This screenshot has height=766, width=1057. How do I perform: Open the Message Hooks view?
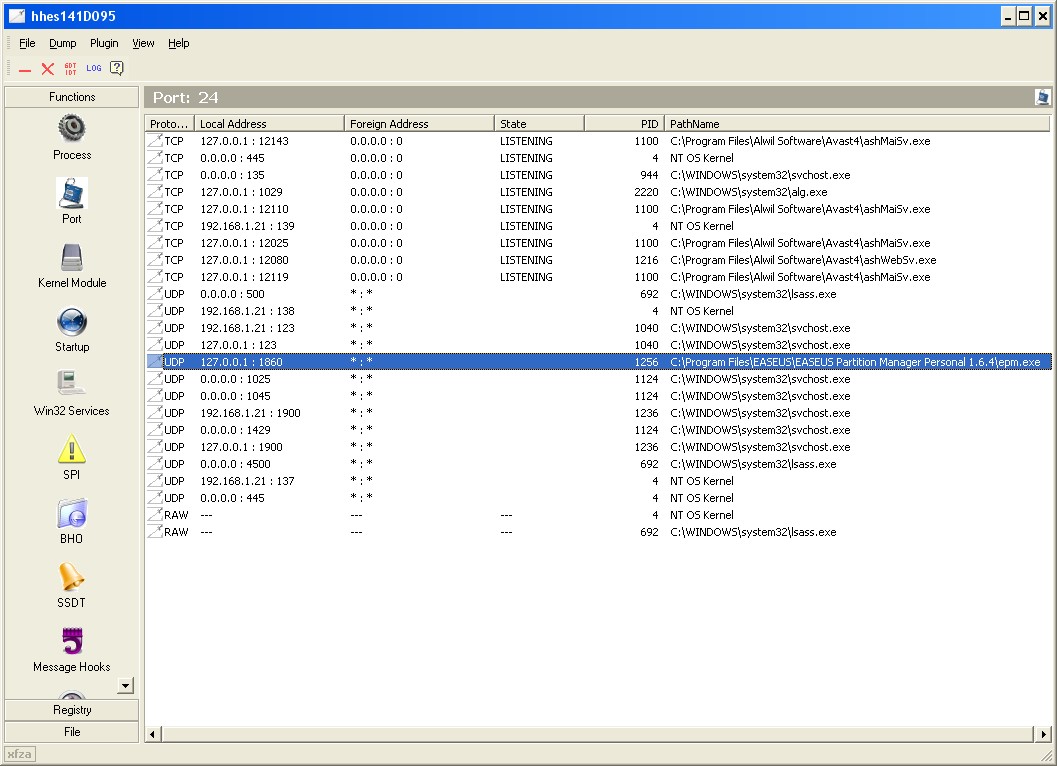click(71, 649)
